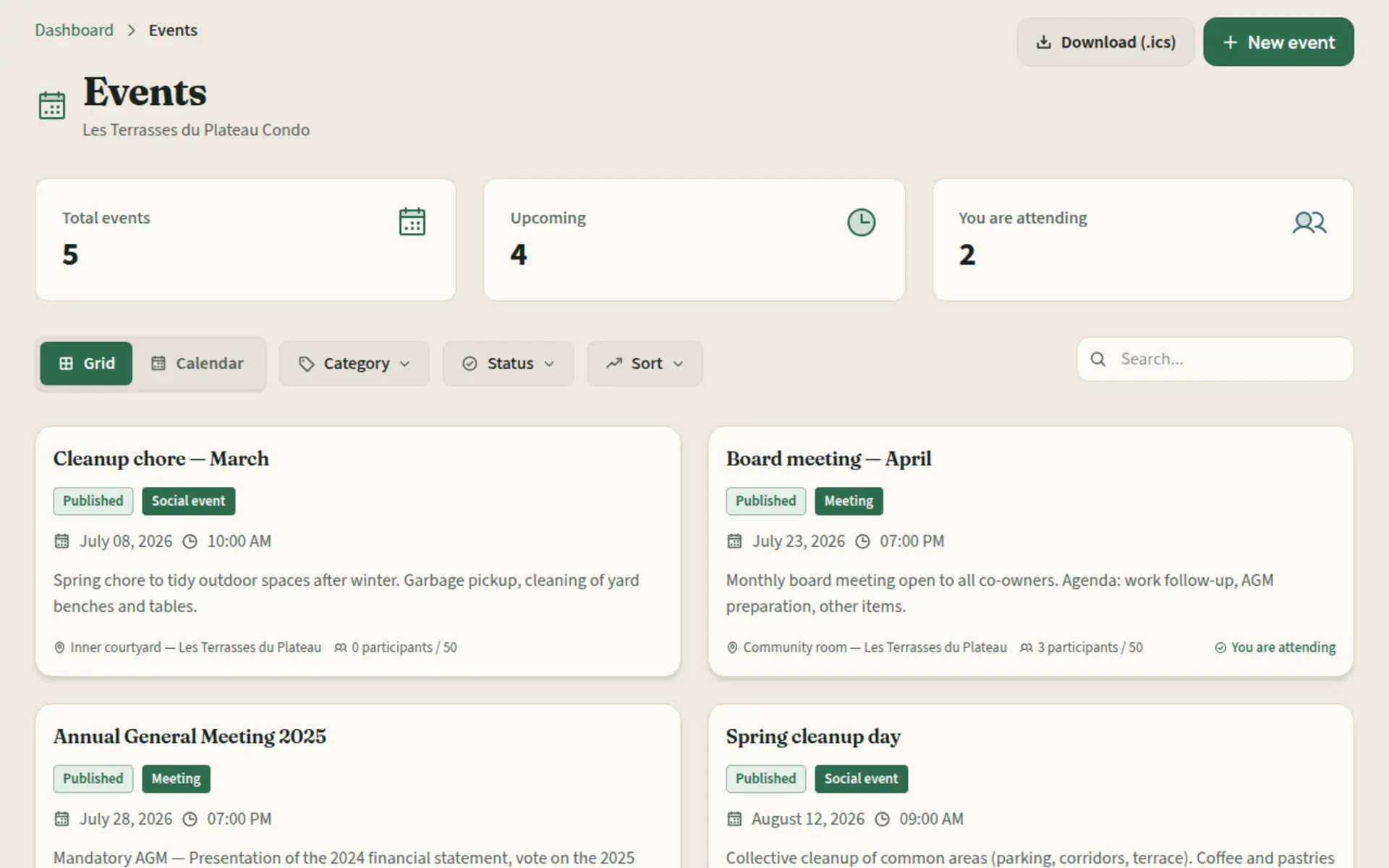Click the clock icon in Upcoming card
This screenshot has height=868, width=1389.
(861, 222)
